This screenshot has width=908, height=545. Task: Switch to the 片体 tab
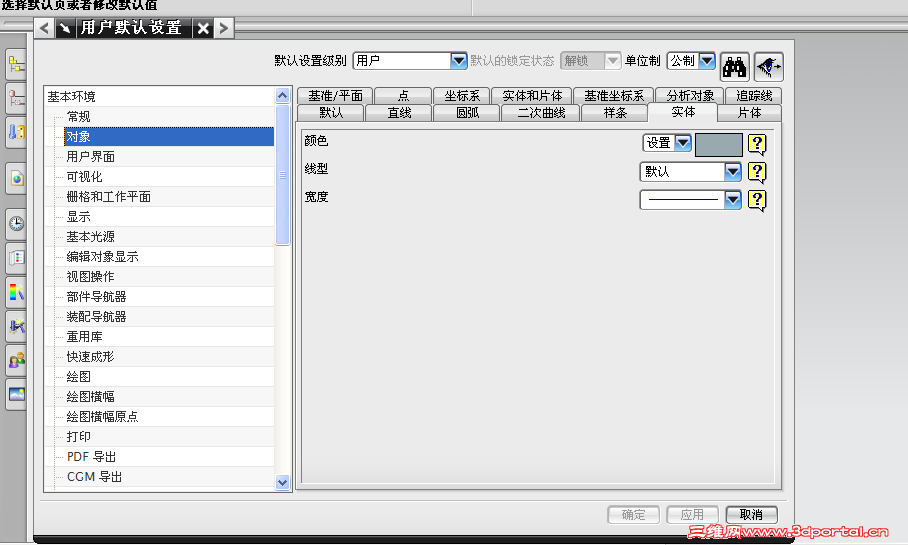click(749, 113)
